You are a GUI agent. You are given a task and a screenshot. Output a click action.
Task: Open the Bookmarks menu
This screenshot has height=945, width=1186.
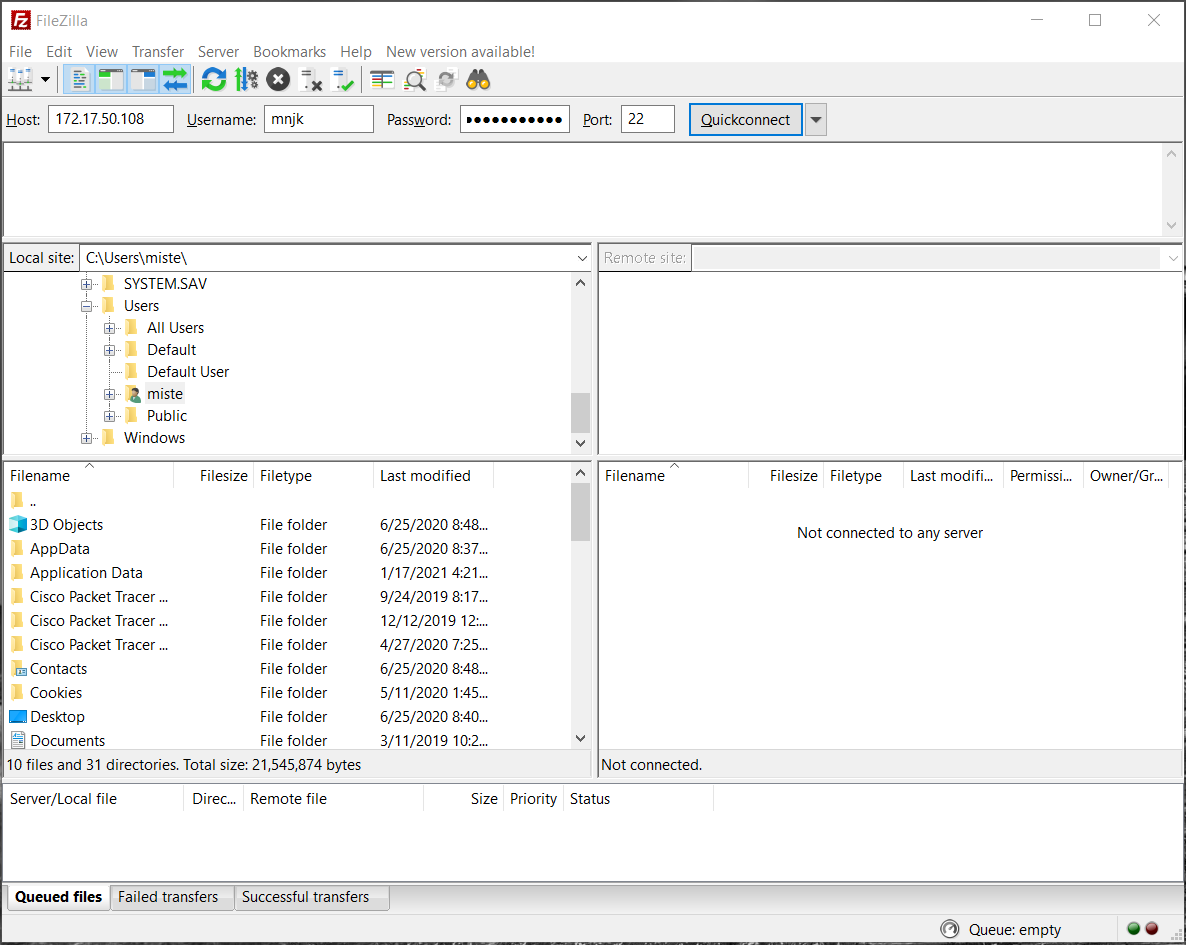tap(289, 51)
